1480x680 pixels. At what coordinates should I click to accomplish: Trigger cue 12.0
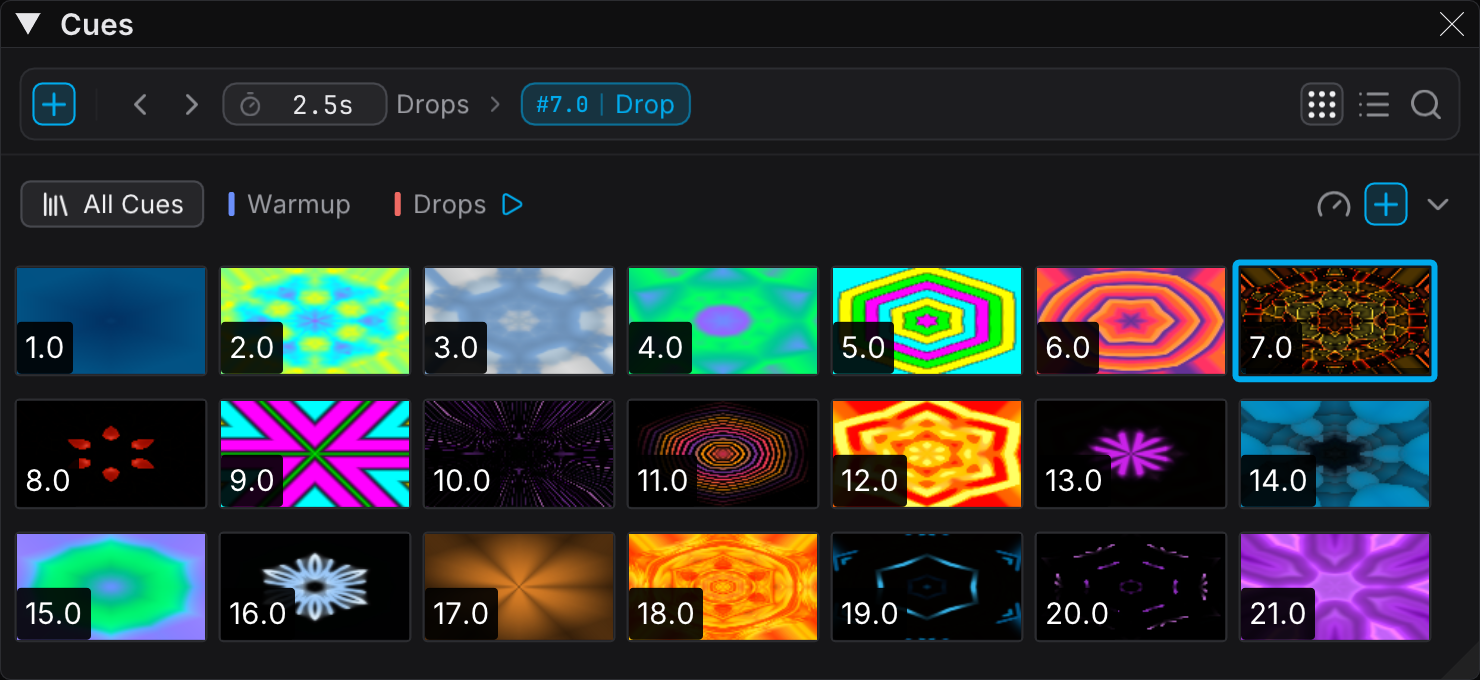point(927,453)
